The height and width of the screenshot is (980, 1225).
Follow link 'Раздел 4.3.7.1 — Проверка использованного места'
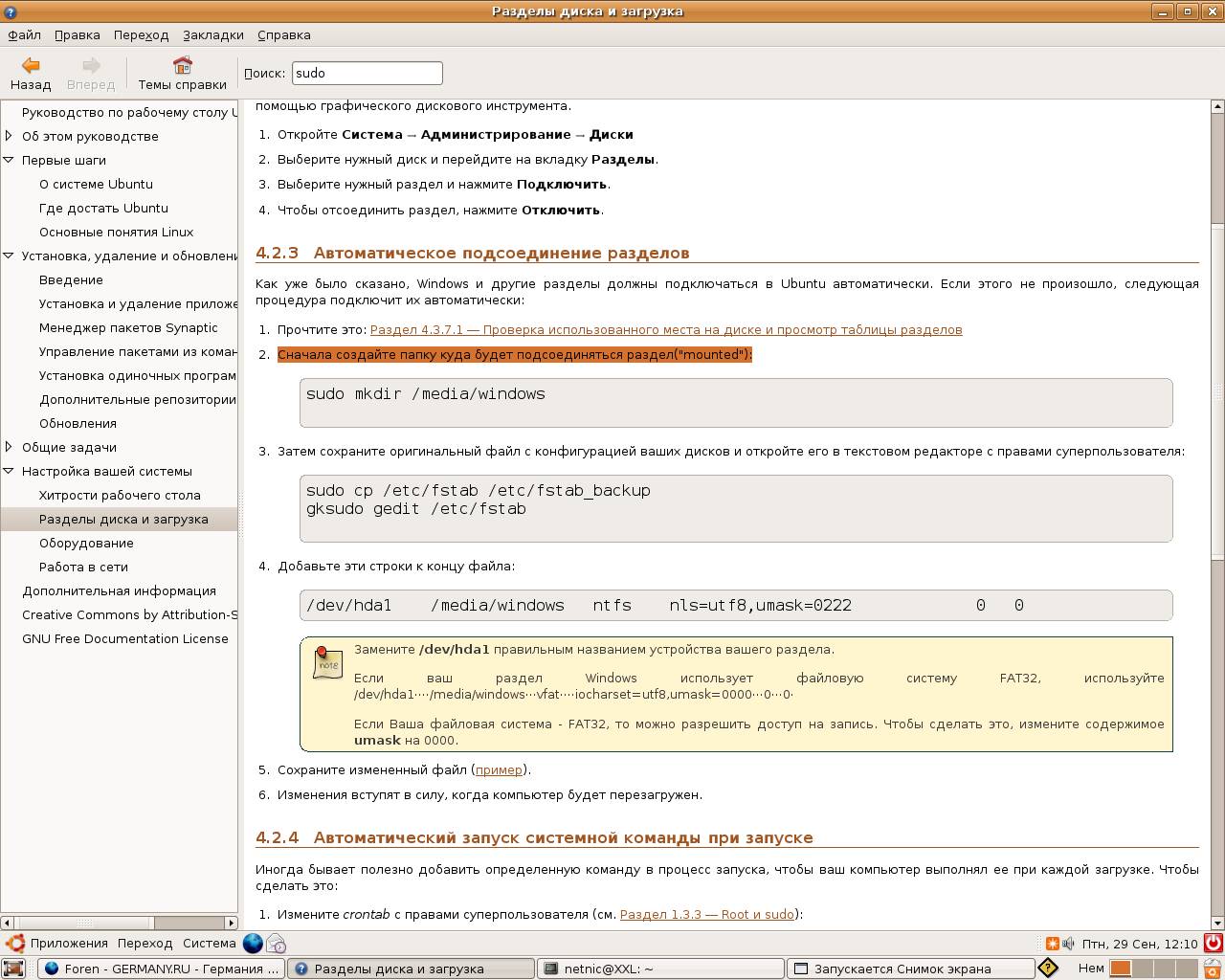click(666, 329)
